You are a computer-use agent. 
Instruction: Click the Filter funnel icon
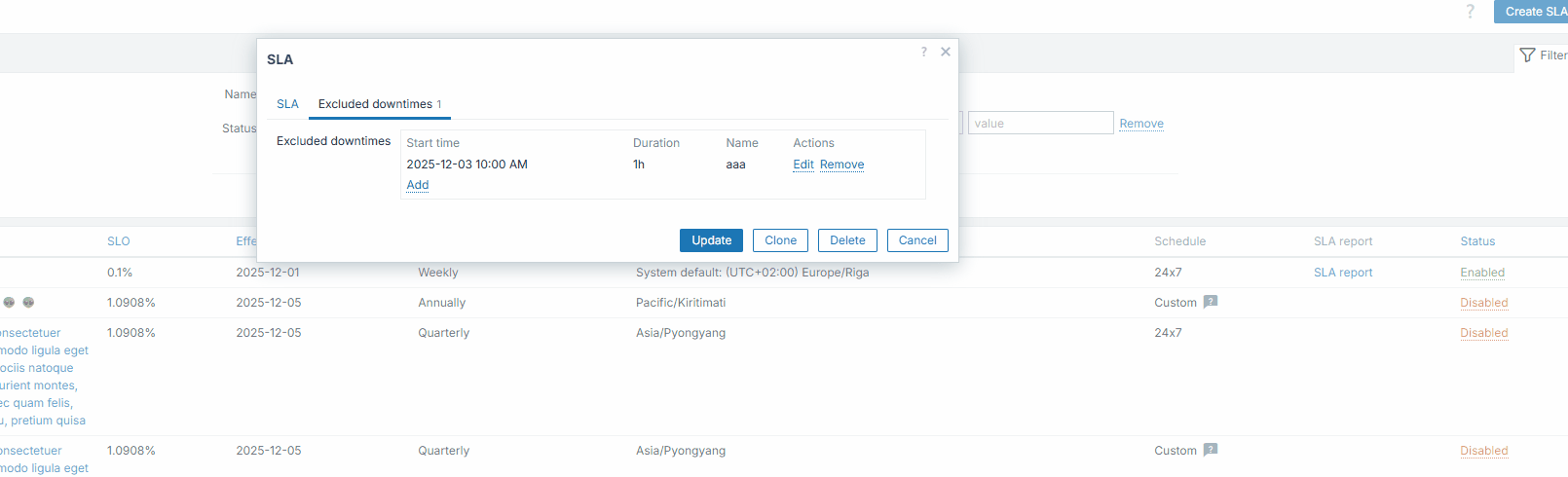pos(1527,55)
